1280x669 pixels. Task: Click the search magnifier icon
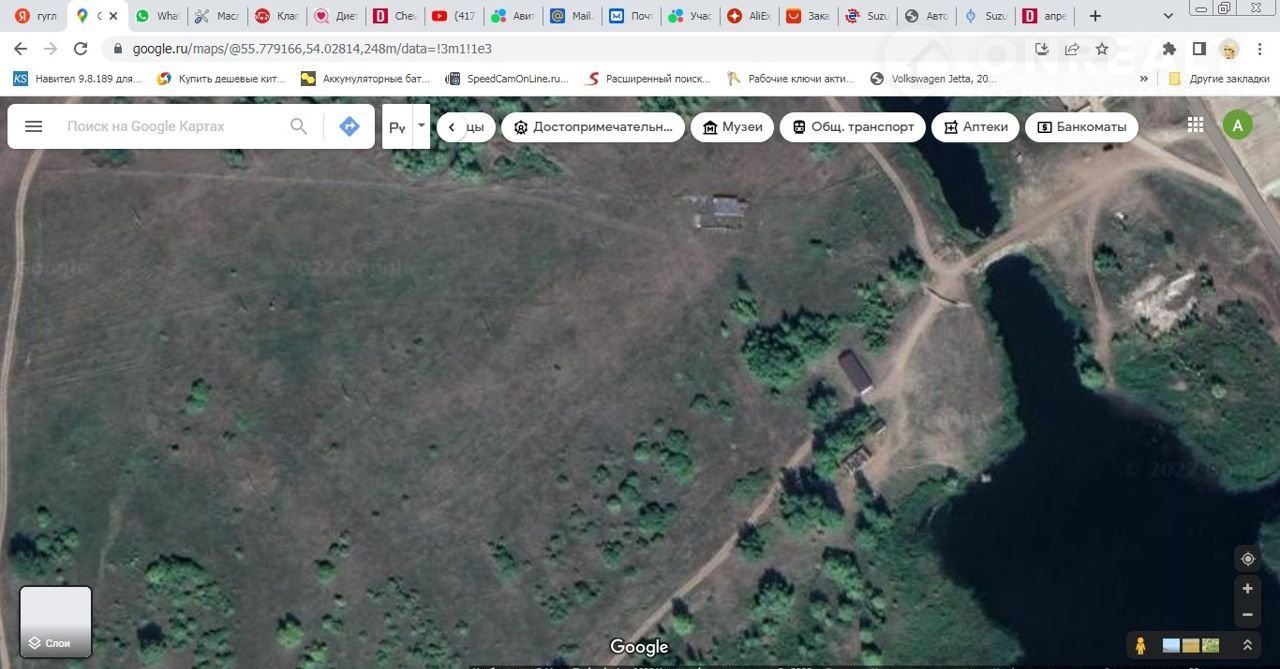(x=298, y=126)
